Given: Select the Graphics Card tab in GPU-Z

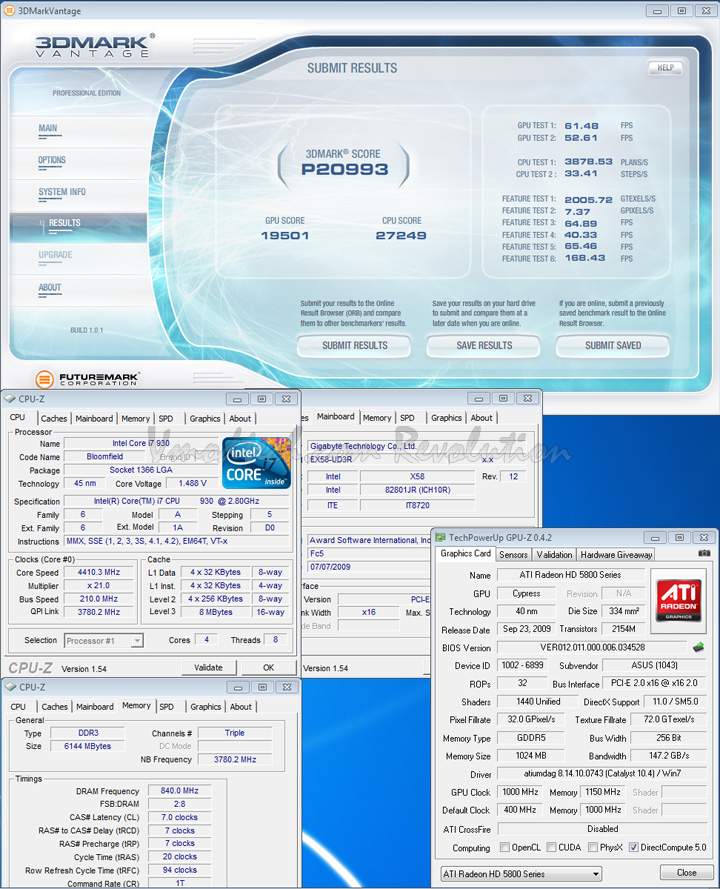Looking at the screenshot, I should pyautogui.click(x=465, y=553).
